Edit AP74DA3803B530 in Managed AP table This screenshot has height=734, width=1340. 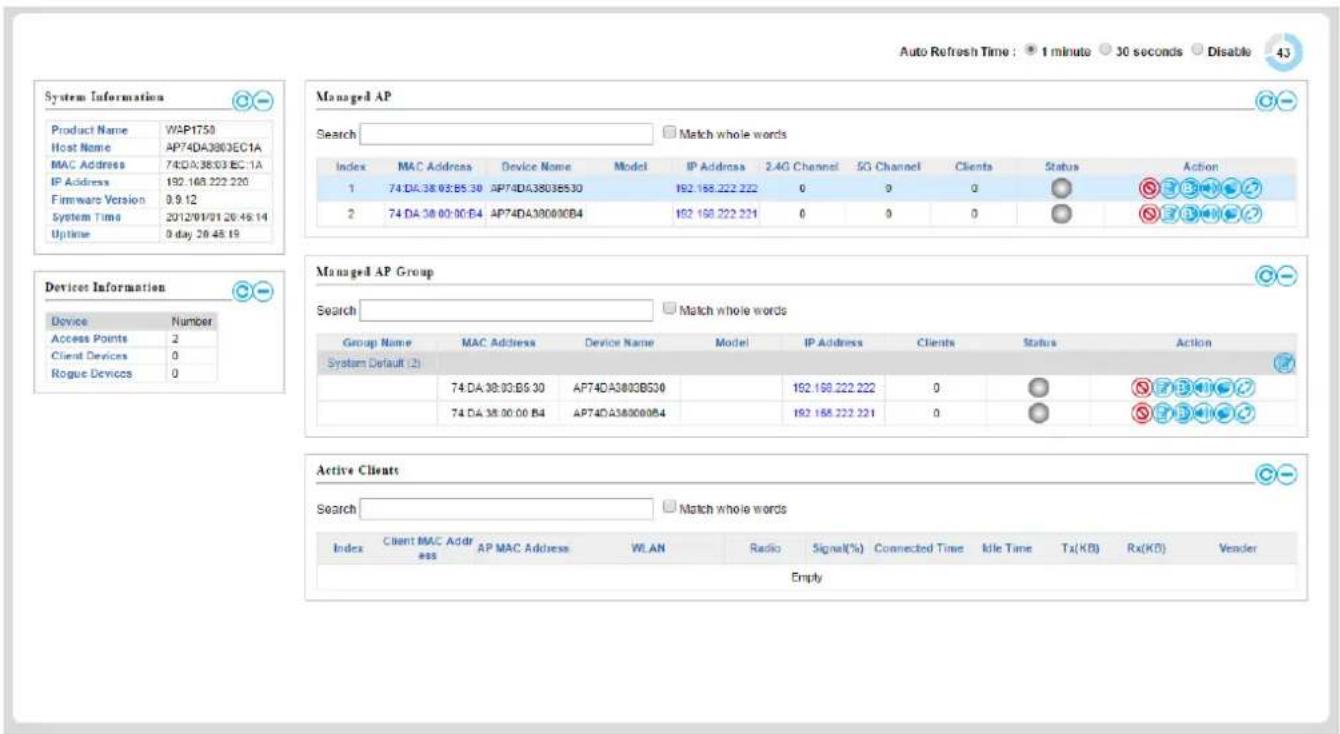click(1169, 188)
